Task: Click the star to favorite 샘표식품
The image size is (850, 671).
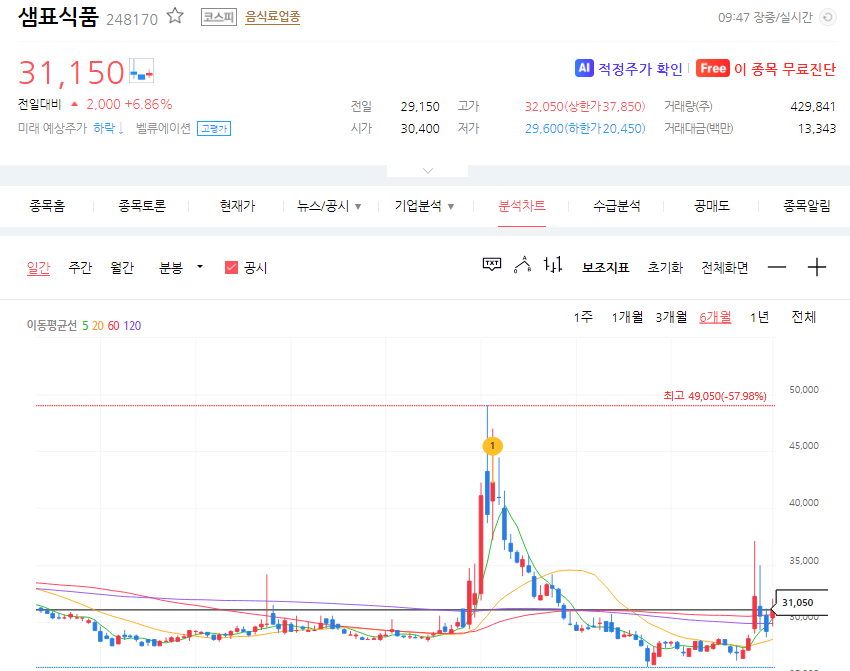Action: tap(174, 16)
